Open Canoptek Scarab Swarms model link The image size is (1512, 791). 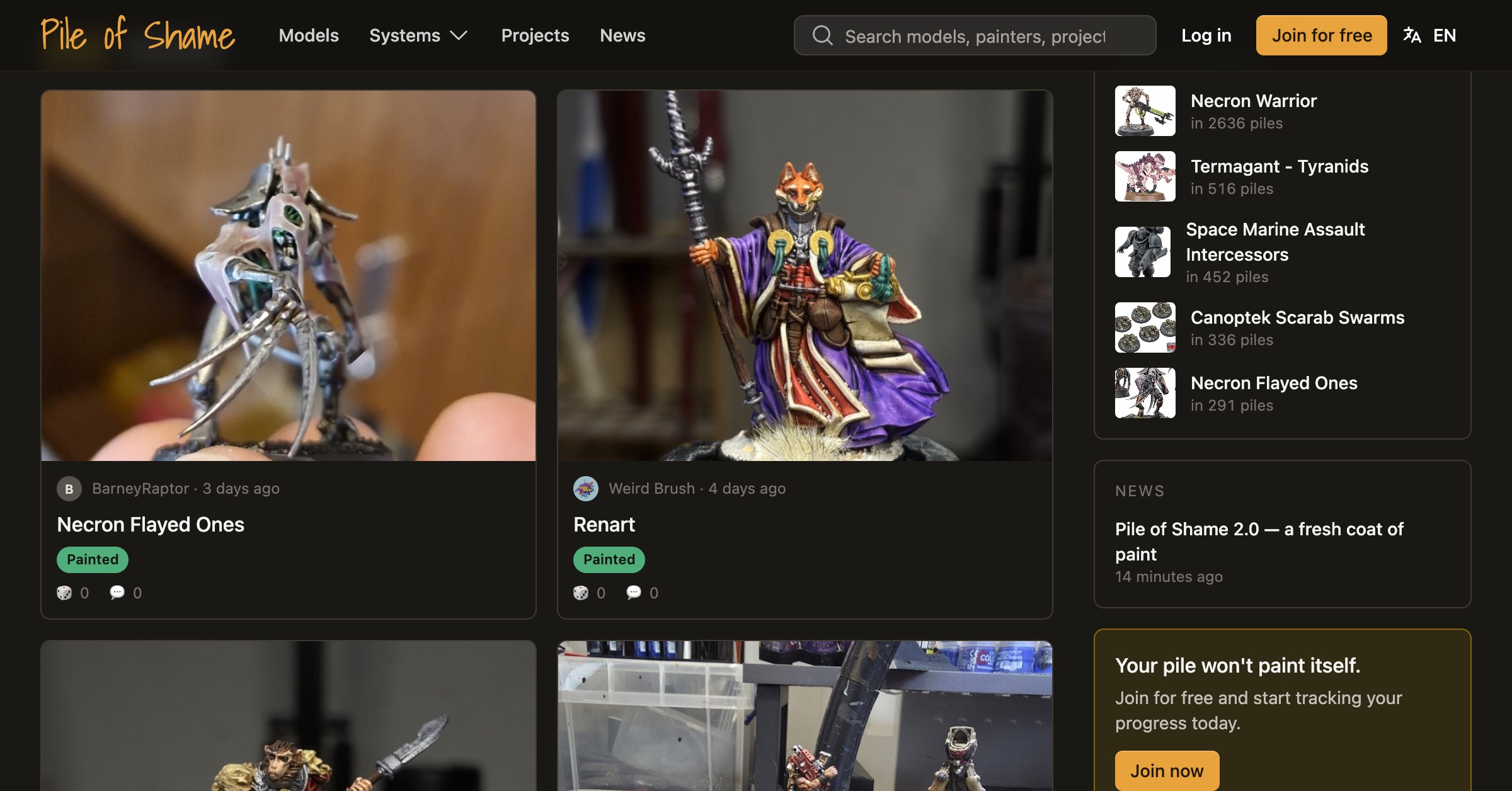pyautogui.click(x=1298, y=317)
